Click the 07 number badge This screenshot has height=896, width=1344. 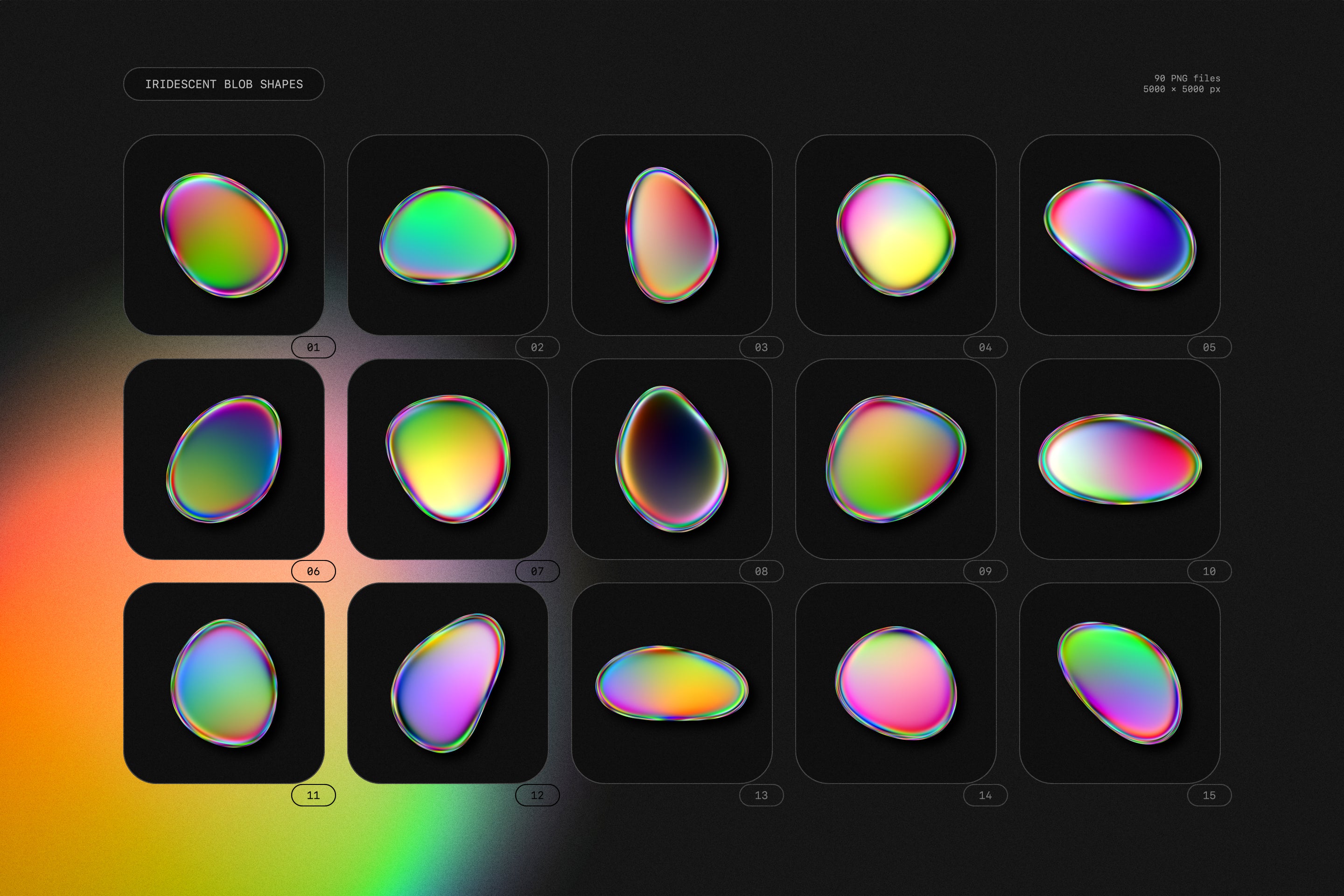tap(537, 571)
